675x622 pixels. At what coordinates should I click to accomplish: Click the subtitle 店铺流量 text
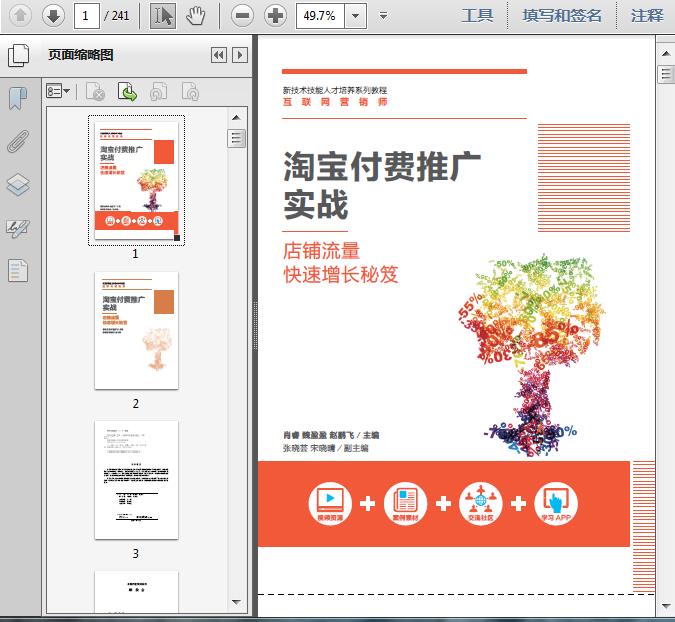click(321, 251)
